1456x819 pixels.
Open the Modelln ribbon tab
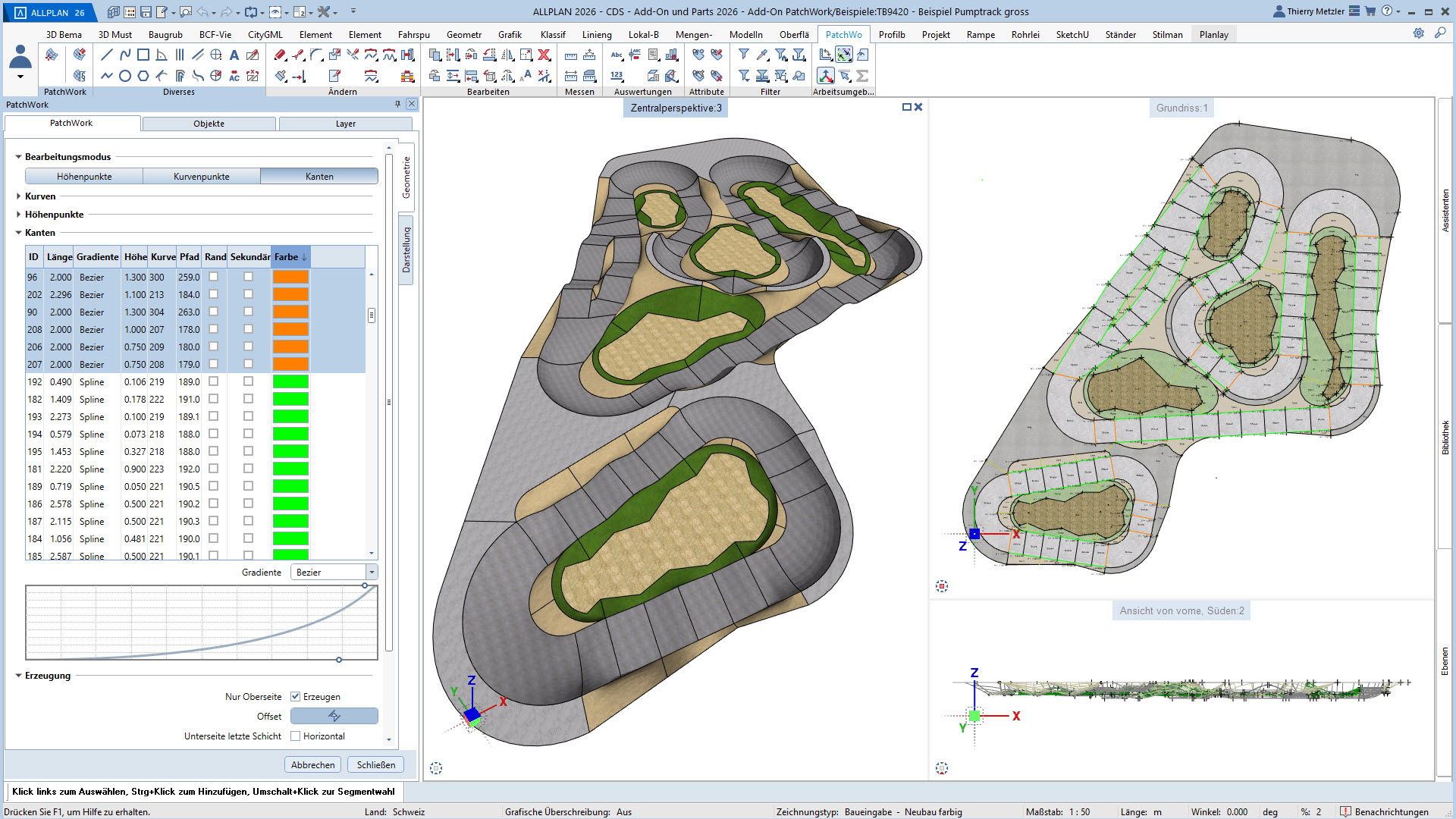pyautogui.click(x=745, y=34)
